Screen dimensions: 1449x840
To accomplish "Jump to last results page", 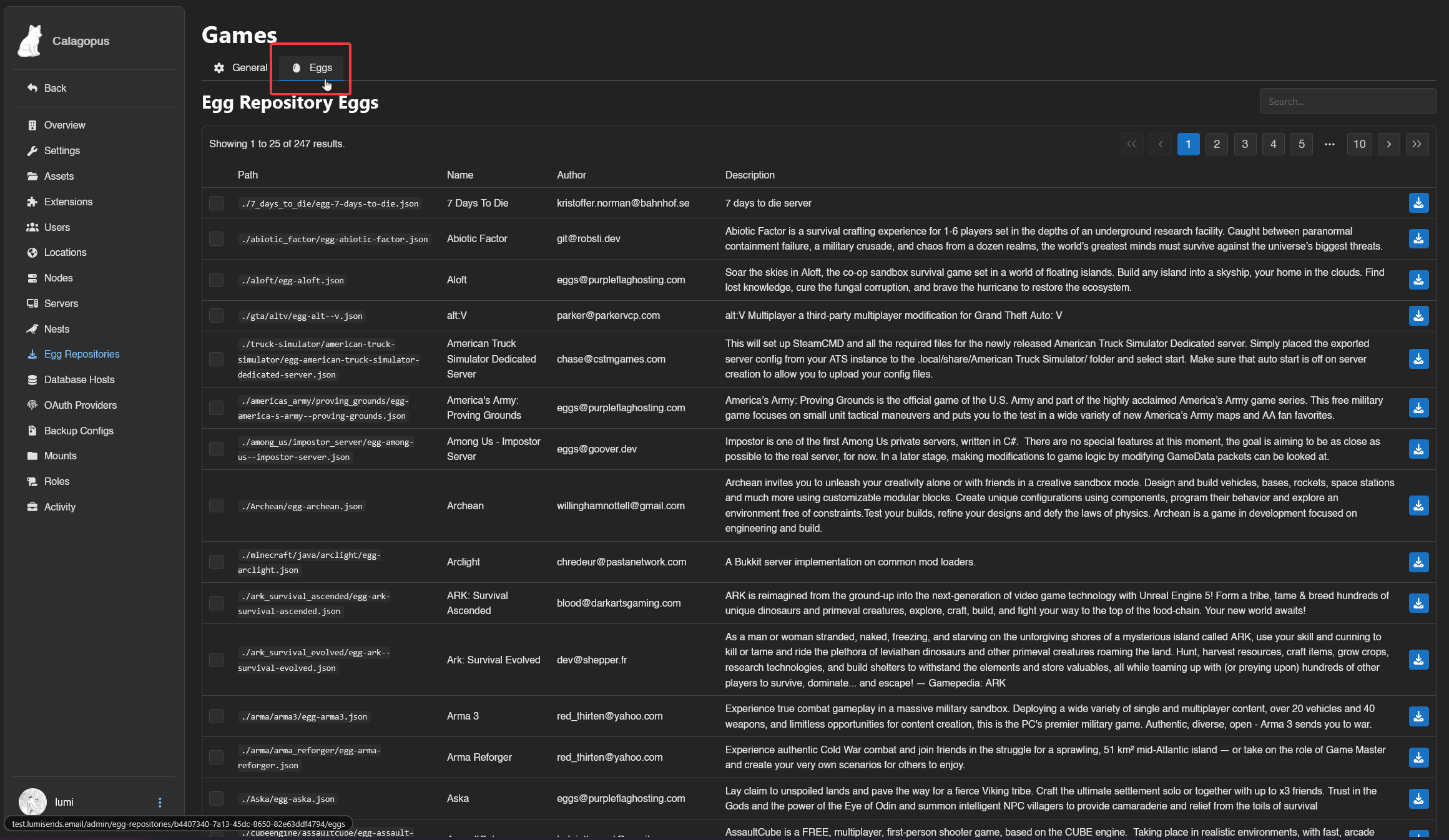I will [1417, 144].
